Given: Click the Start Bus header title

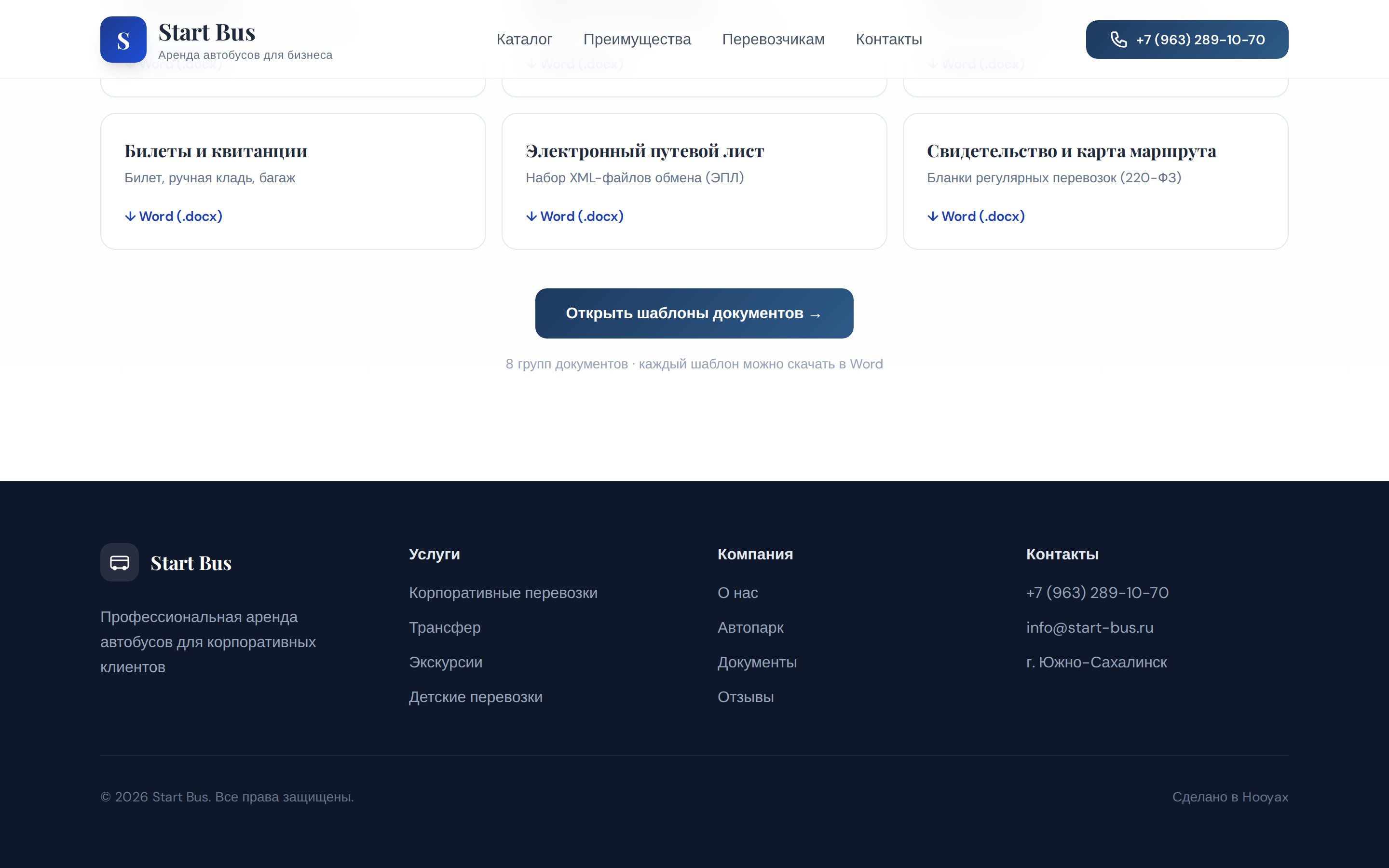Looking at the screenshot, I should tap(206, 32).
